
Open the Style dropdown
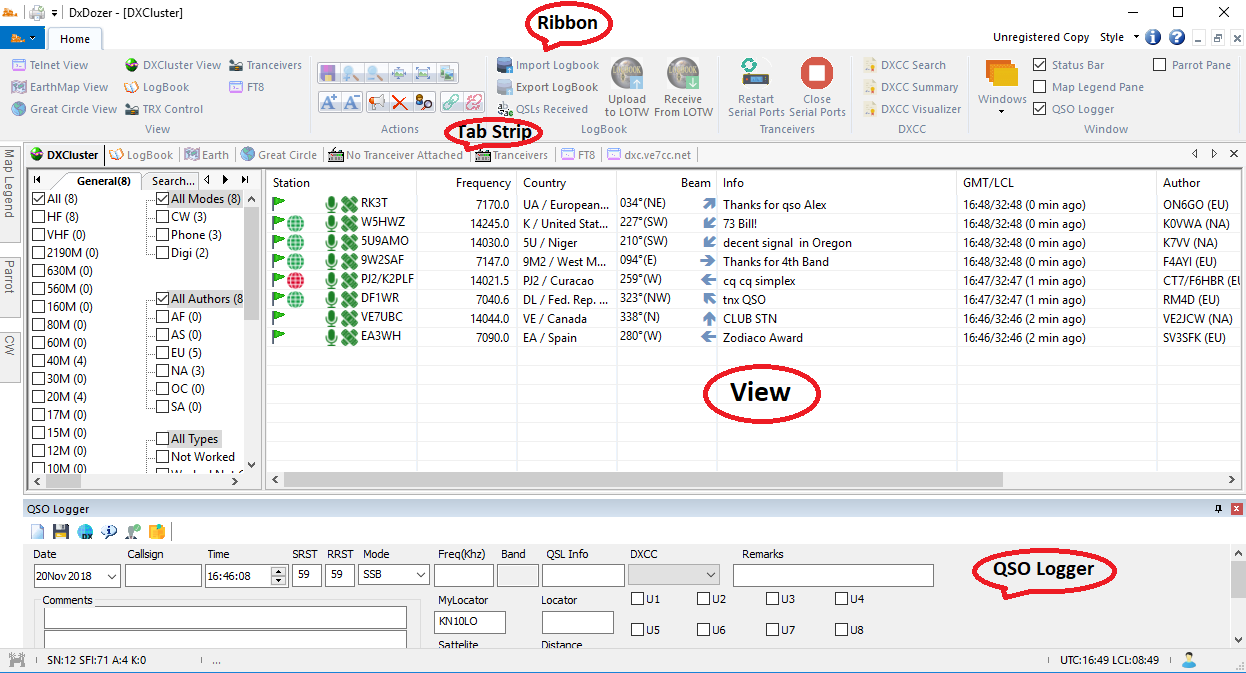click(1119, 37)
